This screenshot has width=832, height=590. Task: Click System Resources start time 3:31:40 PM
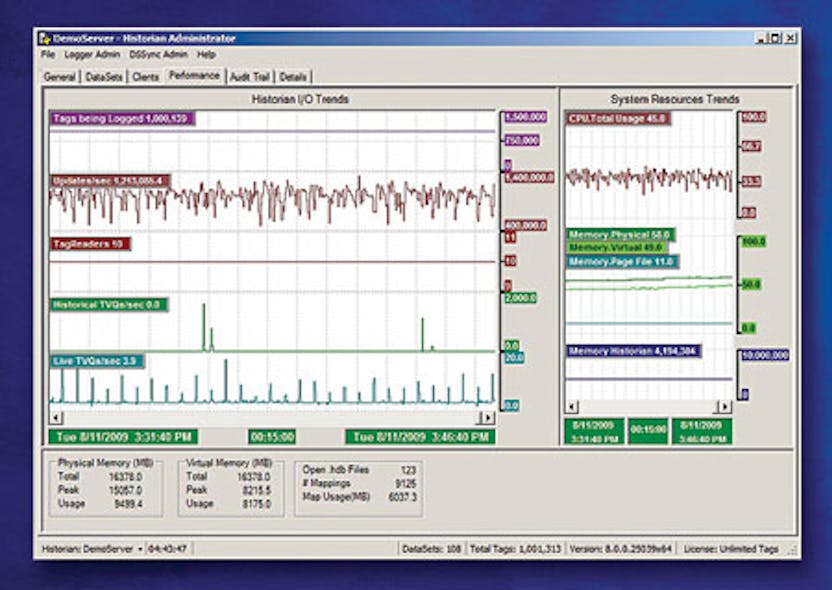[594, 432]
